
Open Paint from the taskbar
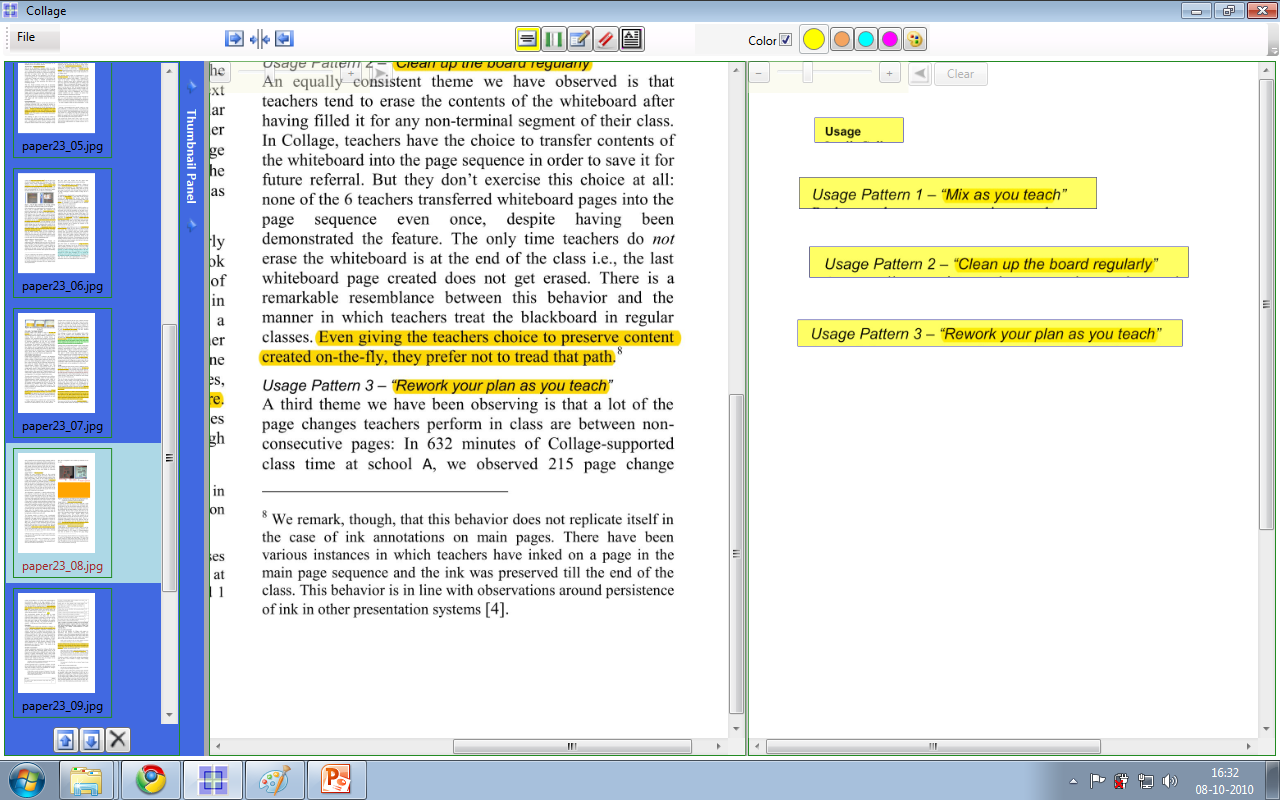point(274,780)
